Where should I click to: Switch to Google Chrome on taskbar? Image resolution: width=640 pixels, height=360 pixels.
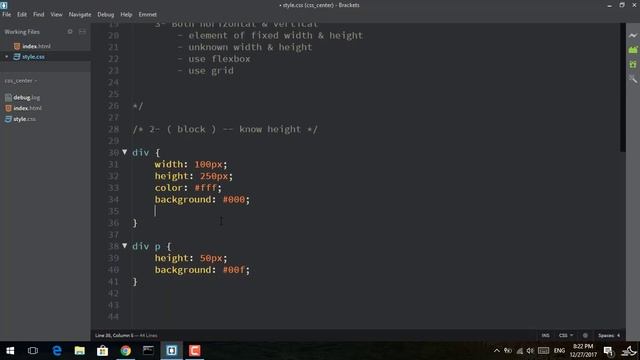[x=125, y=351]
